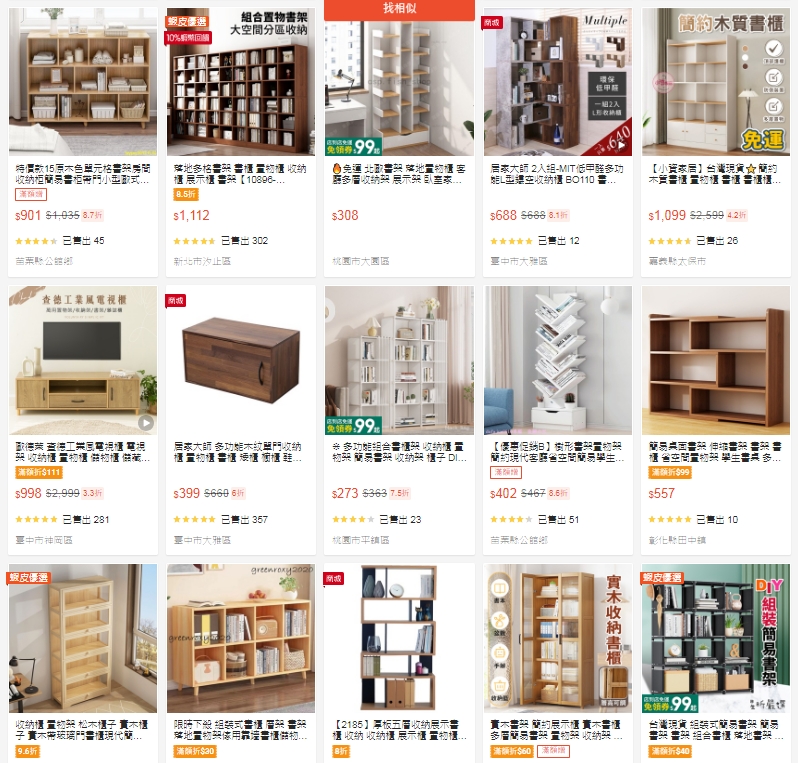Click the 滿額折$60 tag on solid wood cabinet

(512, 751)
